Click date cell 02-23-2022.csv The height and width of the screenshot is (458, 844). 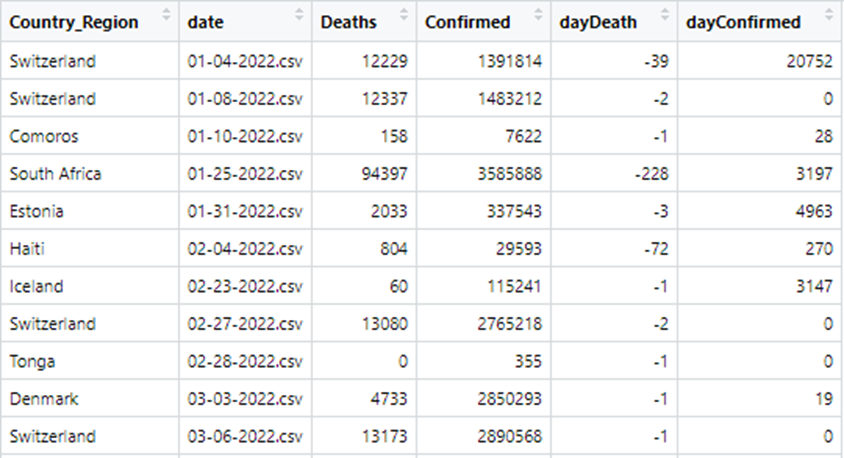point(245,286)
